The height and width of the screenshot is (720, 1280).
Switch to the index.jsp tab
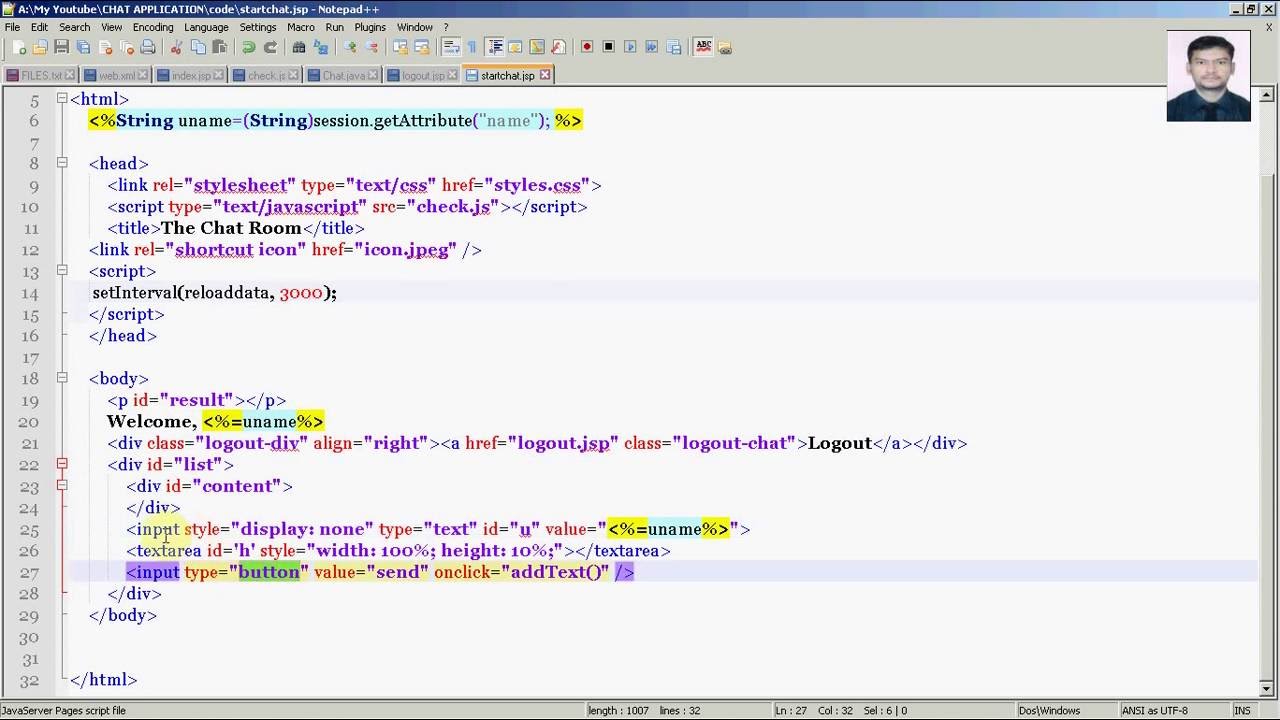(x=190, y=75)
